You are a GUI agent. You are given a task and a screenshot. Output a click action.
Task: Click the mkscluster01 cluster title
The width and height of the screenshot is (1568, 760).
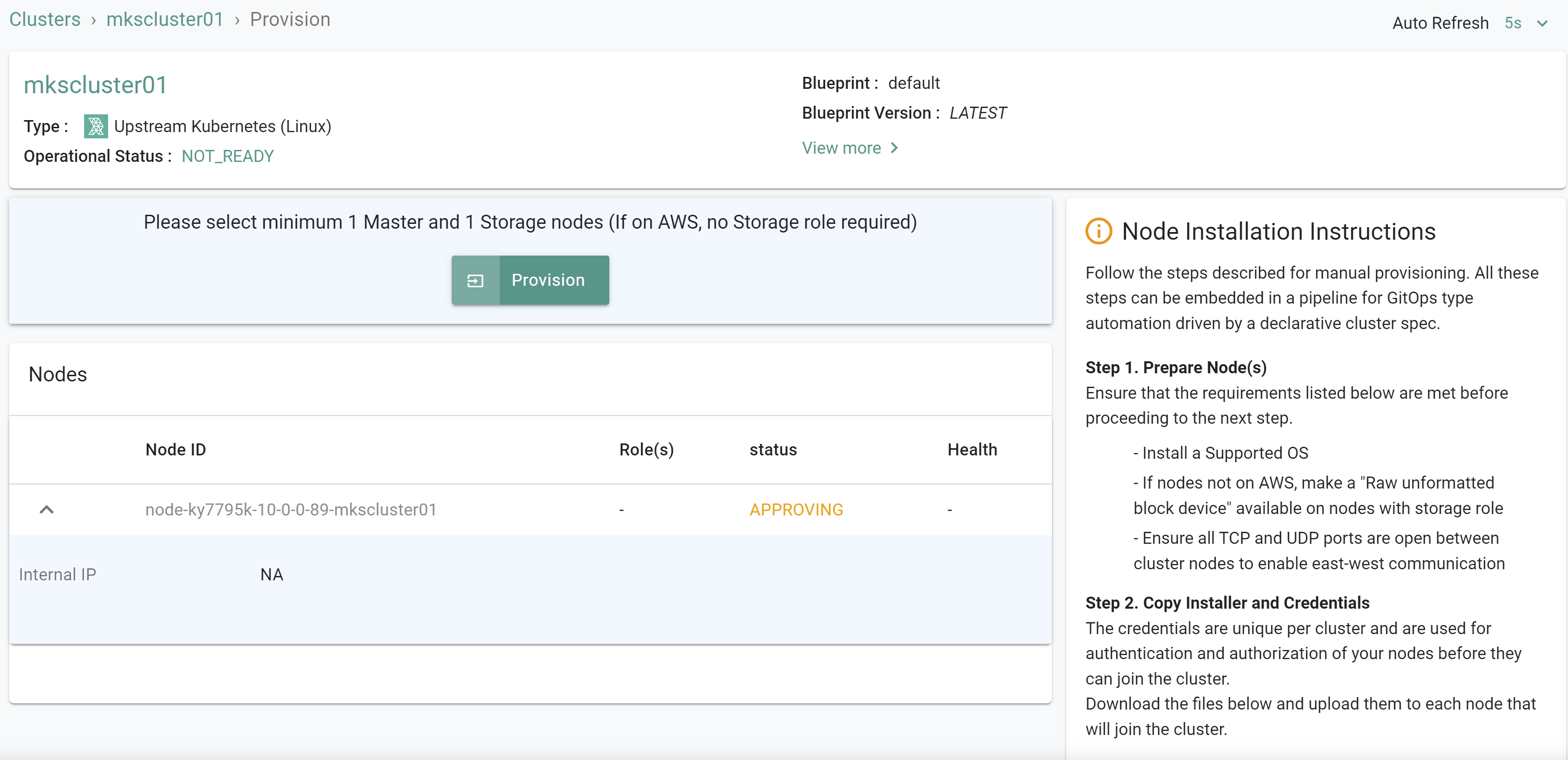96,85
